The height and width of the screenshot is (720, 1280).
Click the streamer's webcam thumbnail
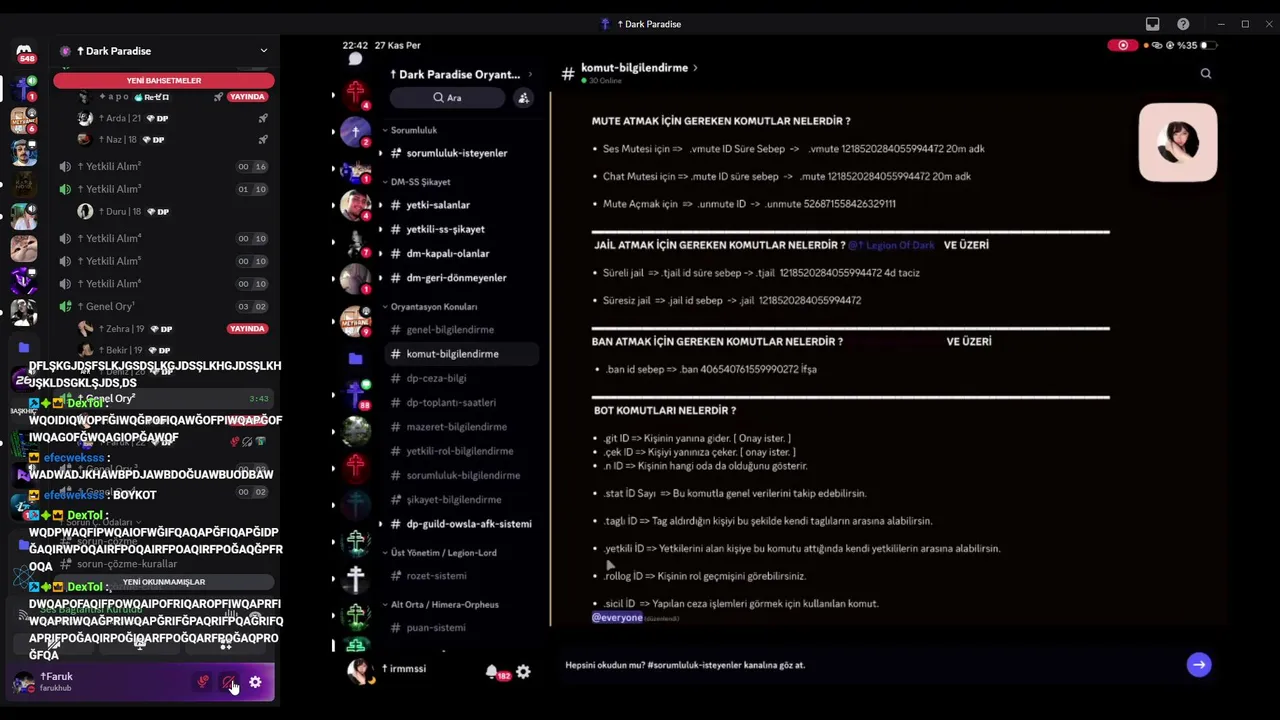pos(1178,143)
